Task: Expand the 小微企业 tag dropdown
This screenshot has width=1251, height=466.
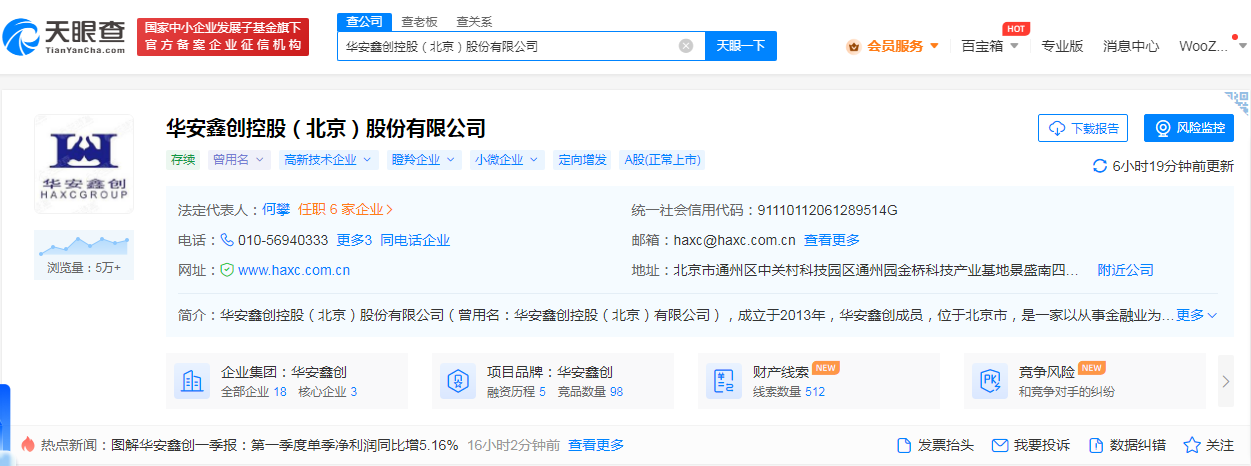Action: tap(507, 159)
